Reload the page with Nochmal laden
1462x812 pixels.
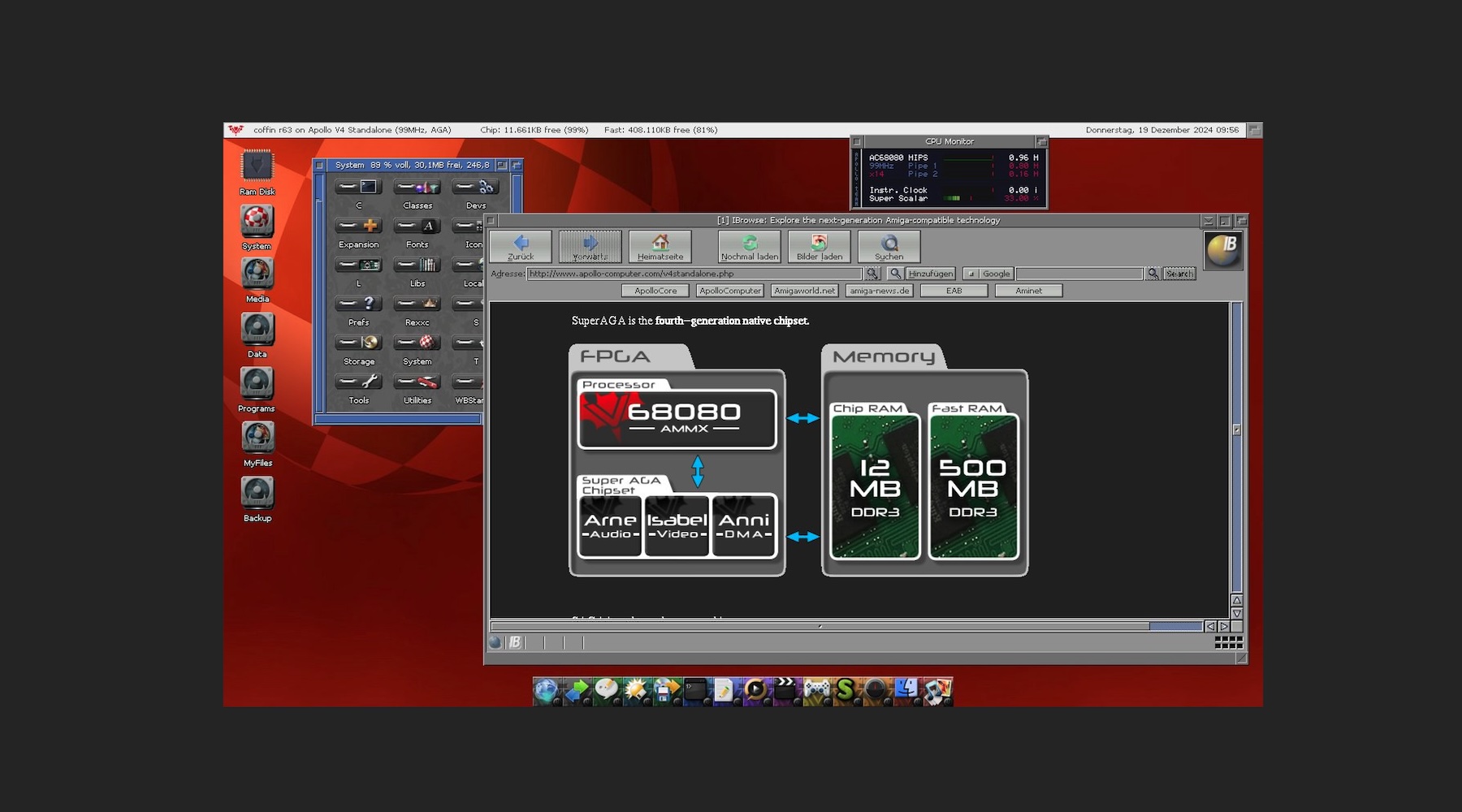(x=750, y=246)
